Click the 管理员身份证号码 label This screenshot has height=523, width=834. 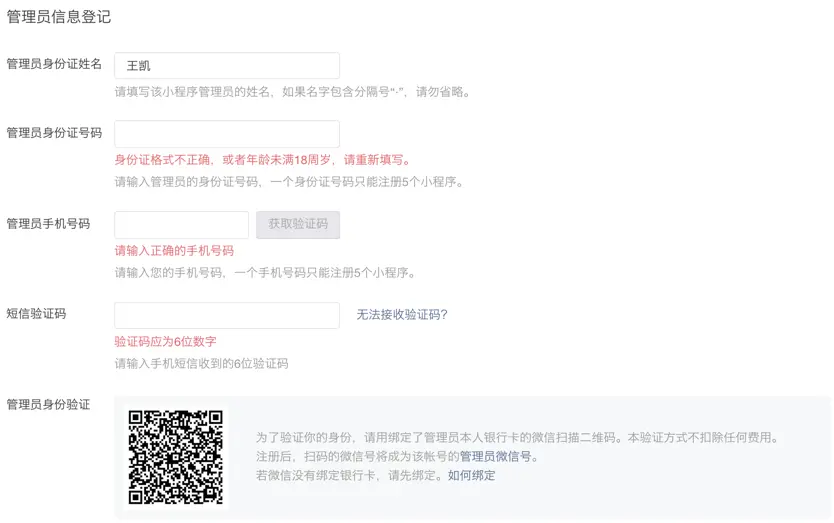[54, 132]
